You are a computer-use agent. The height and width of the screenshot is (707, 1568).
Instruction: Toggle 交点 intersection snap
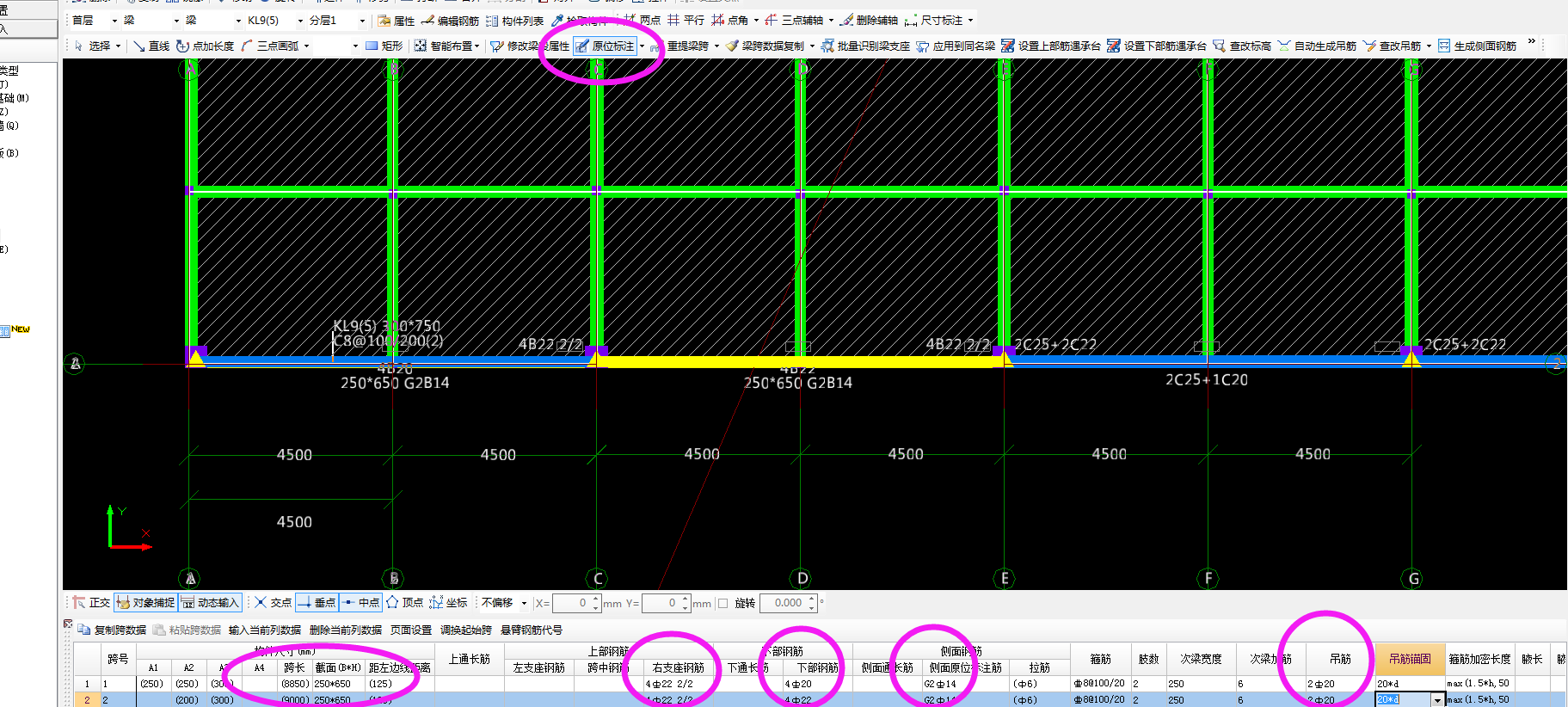pos(273,603)
